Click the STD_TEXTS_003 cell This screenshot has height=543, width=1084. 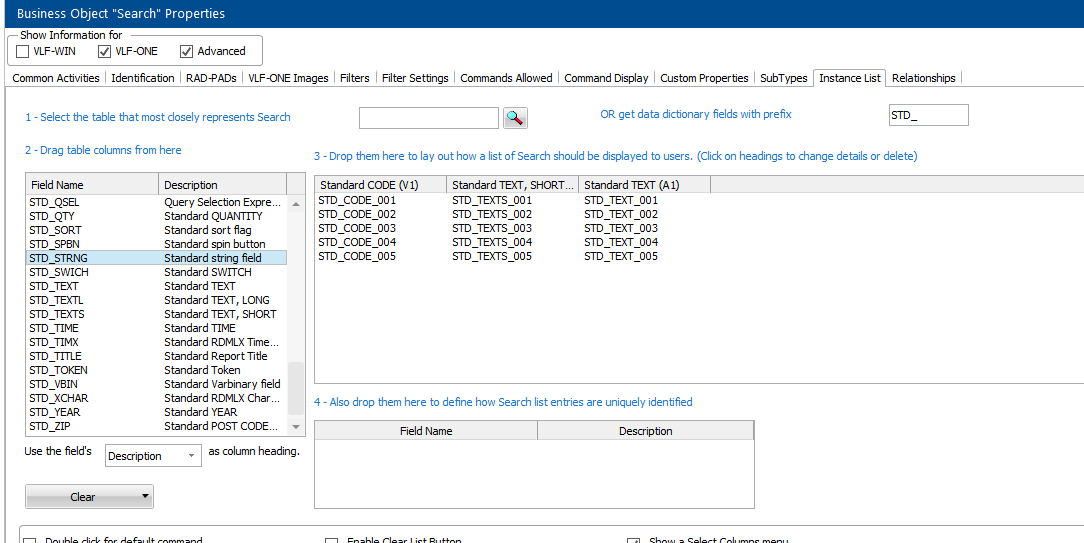(492, 228)
